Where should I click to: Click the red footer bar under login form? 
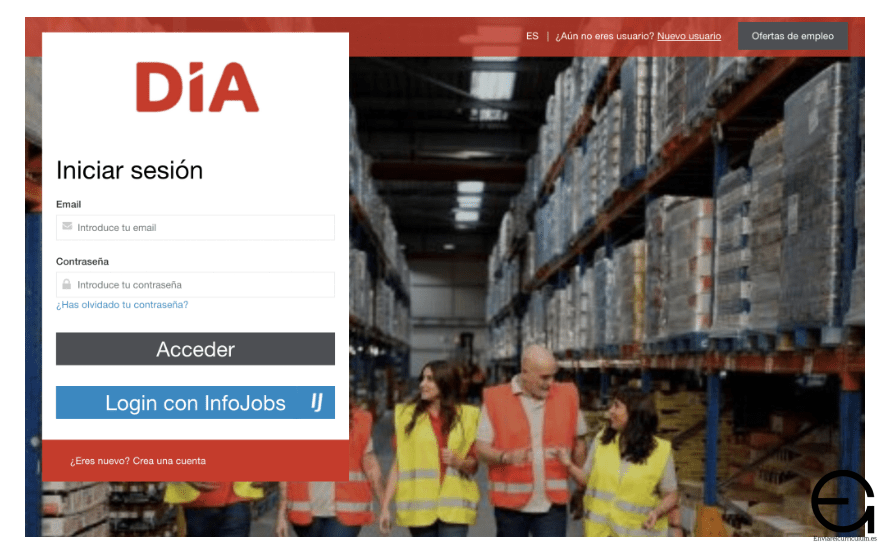[195, 460]
